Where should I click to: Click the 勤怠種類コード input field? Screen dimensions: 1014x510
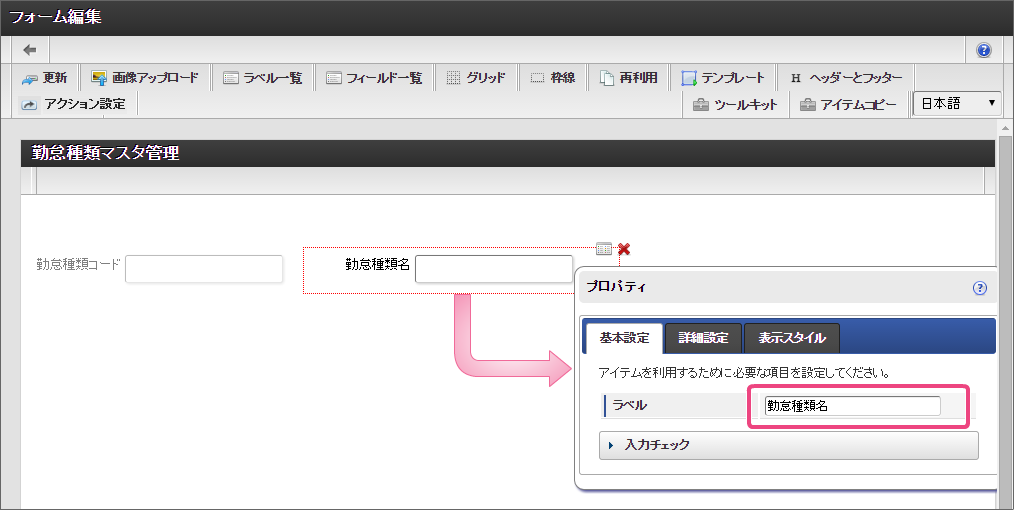[x=204, y=269]
